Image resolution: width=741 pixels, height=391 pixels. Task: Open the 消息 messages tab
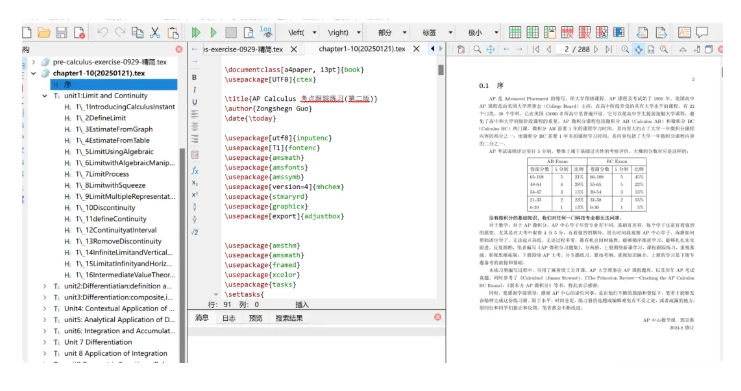[x=202, y=318]
